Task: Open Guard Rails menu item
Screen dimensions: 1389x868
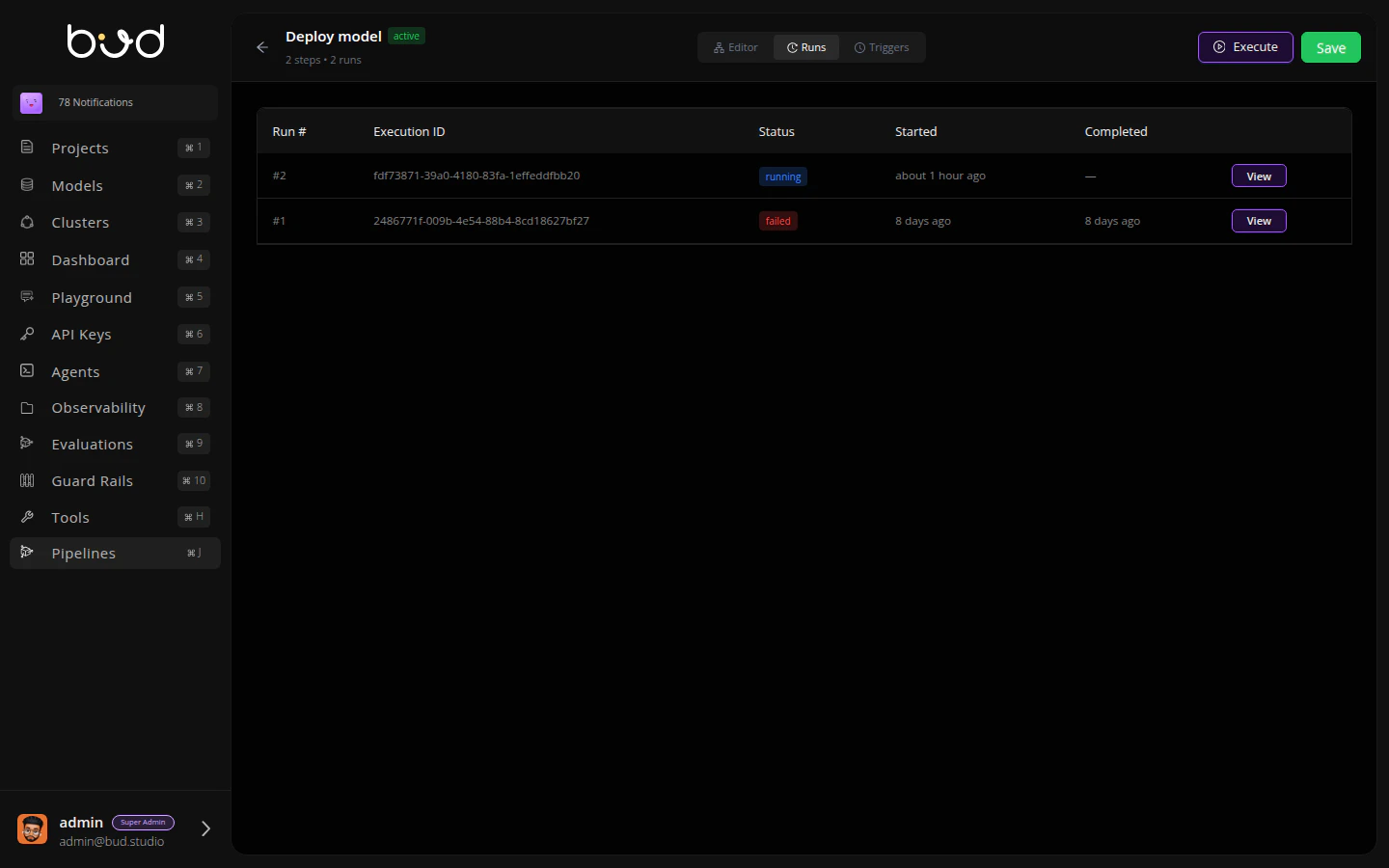Action: (115, 480)
